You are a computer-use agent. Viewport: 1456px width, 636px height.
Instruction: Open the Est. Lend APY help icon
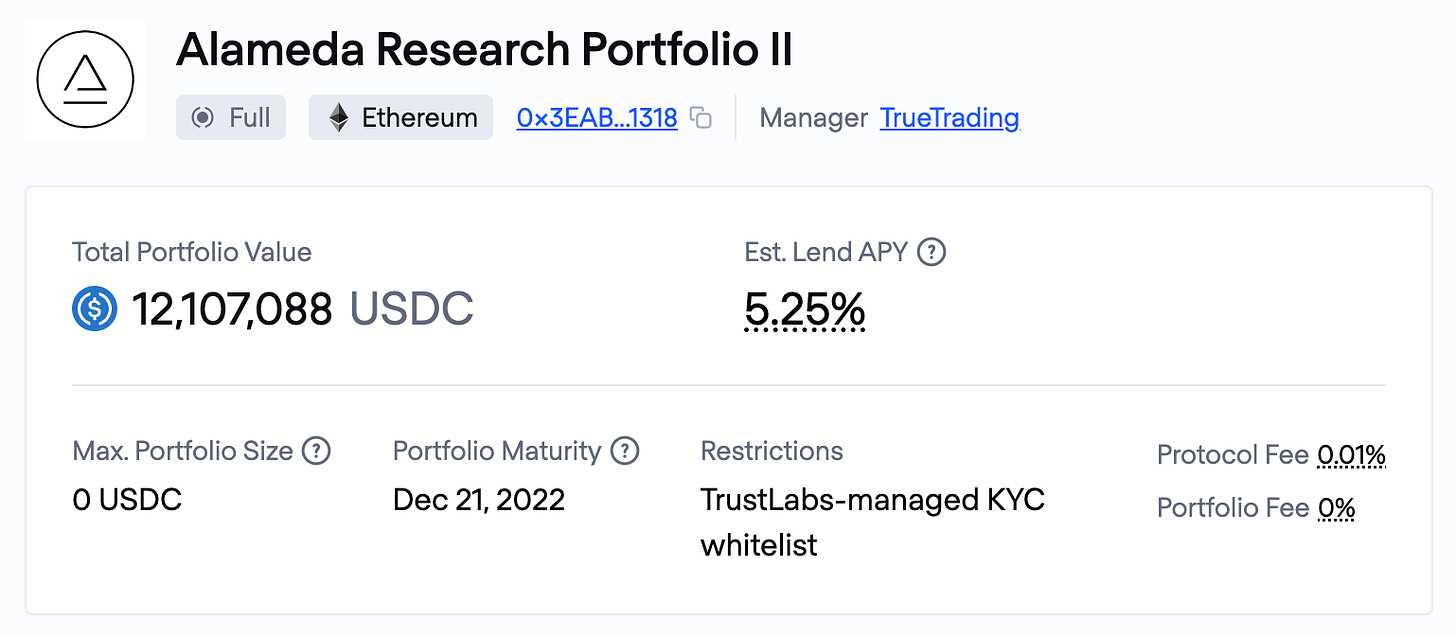(931, 252)
